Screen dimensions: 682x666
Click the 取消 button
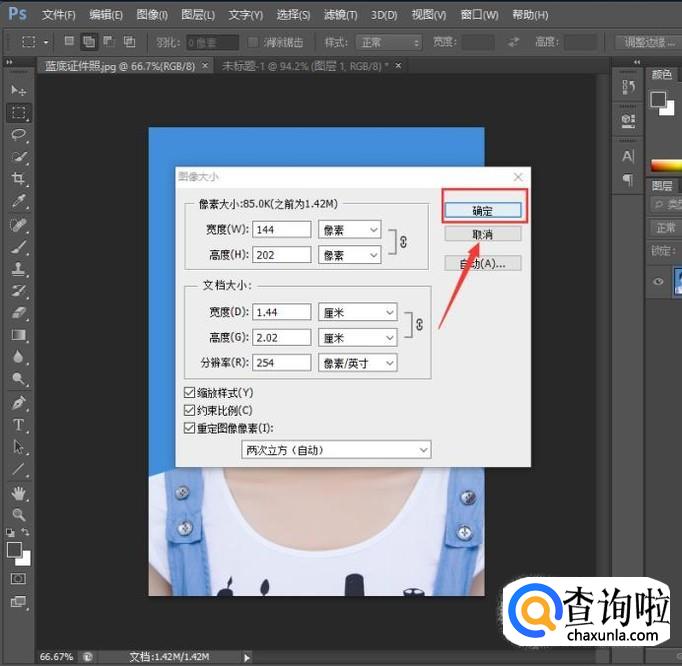point(483,234)
